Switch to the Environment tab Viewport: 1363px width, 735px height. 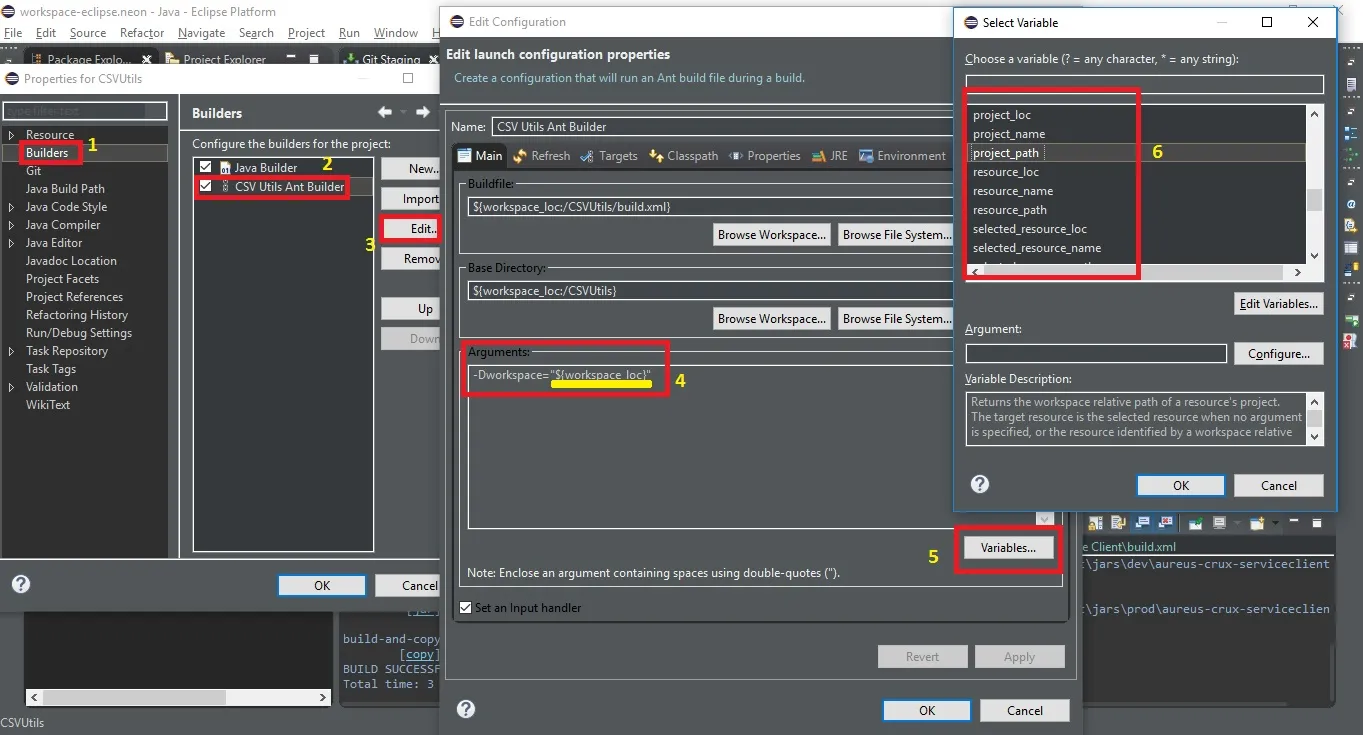coord(902,156)
